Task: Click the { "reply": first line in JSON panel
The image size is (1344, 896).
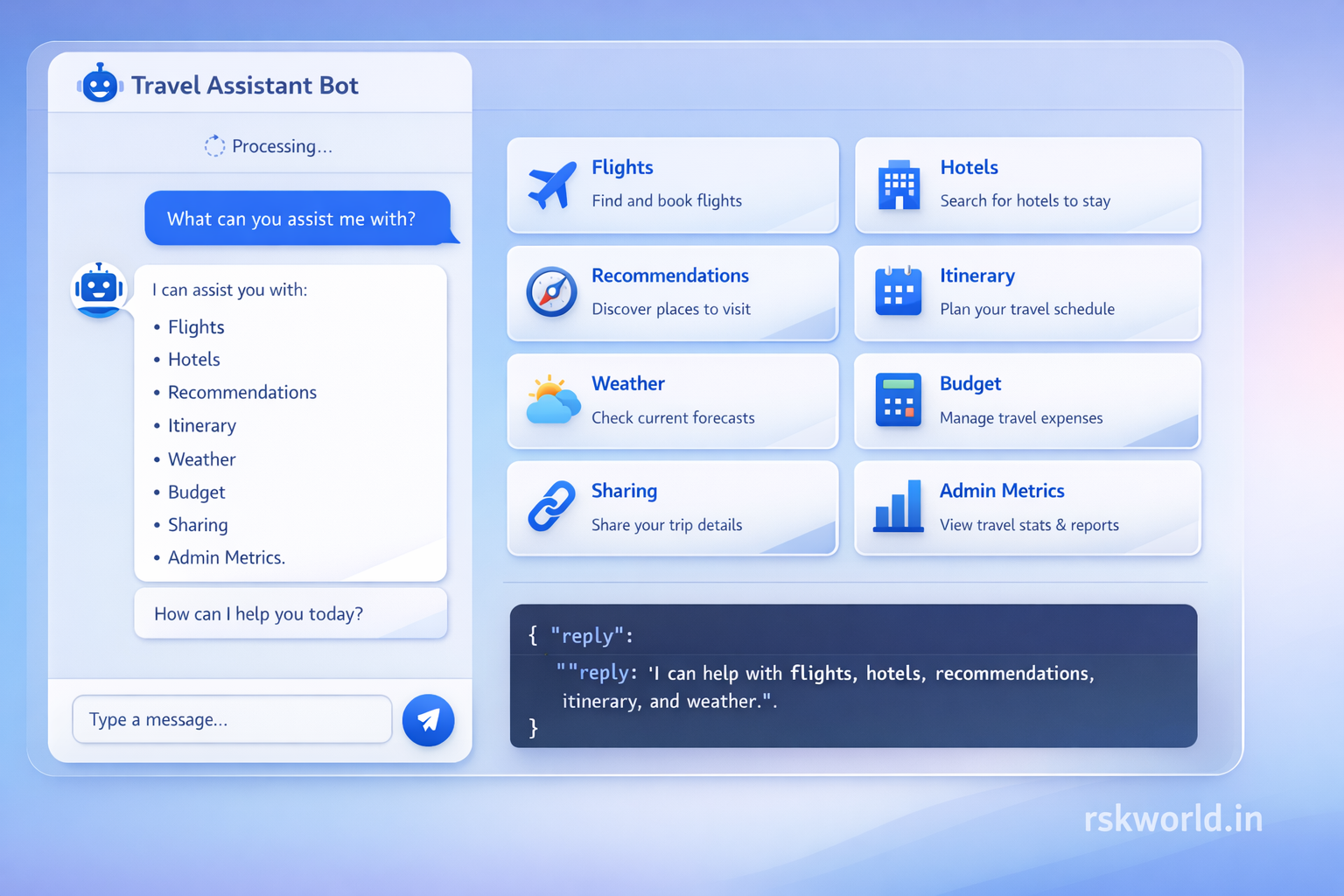Action: [x=580, y=635]
